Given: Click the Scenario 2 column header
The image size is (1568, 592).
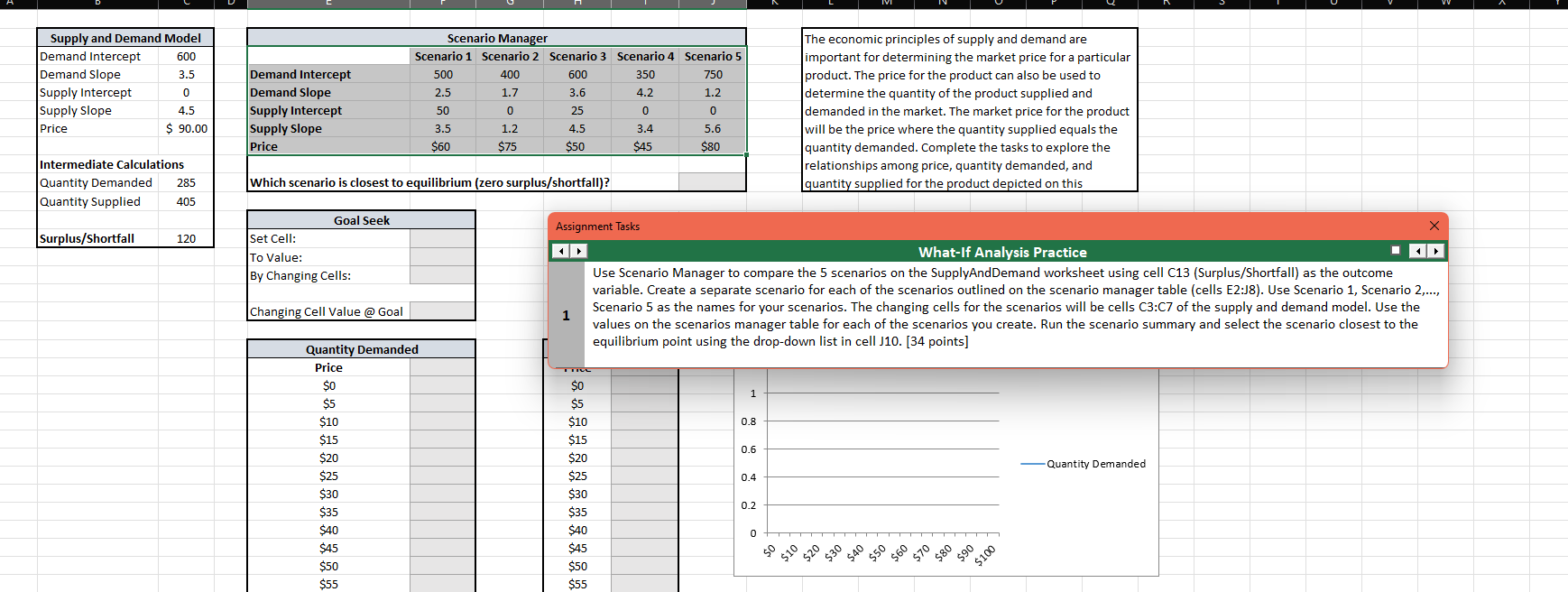Looking at the screenshot, I should pyautogui.click(x=510, y=56).
